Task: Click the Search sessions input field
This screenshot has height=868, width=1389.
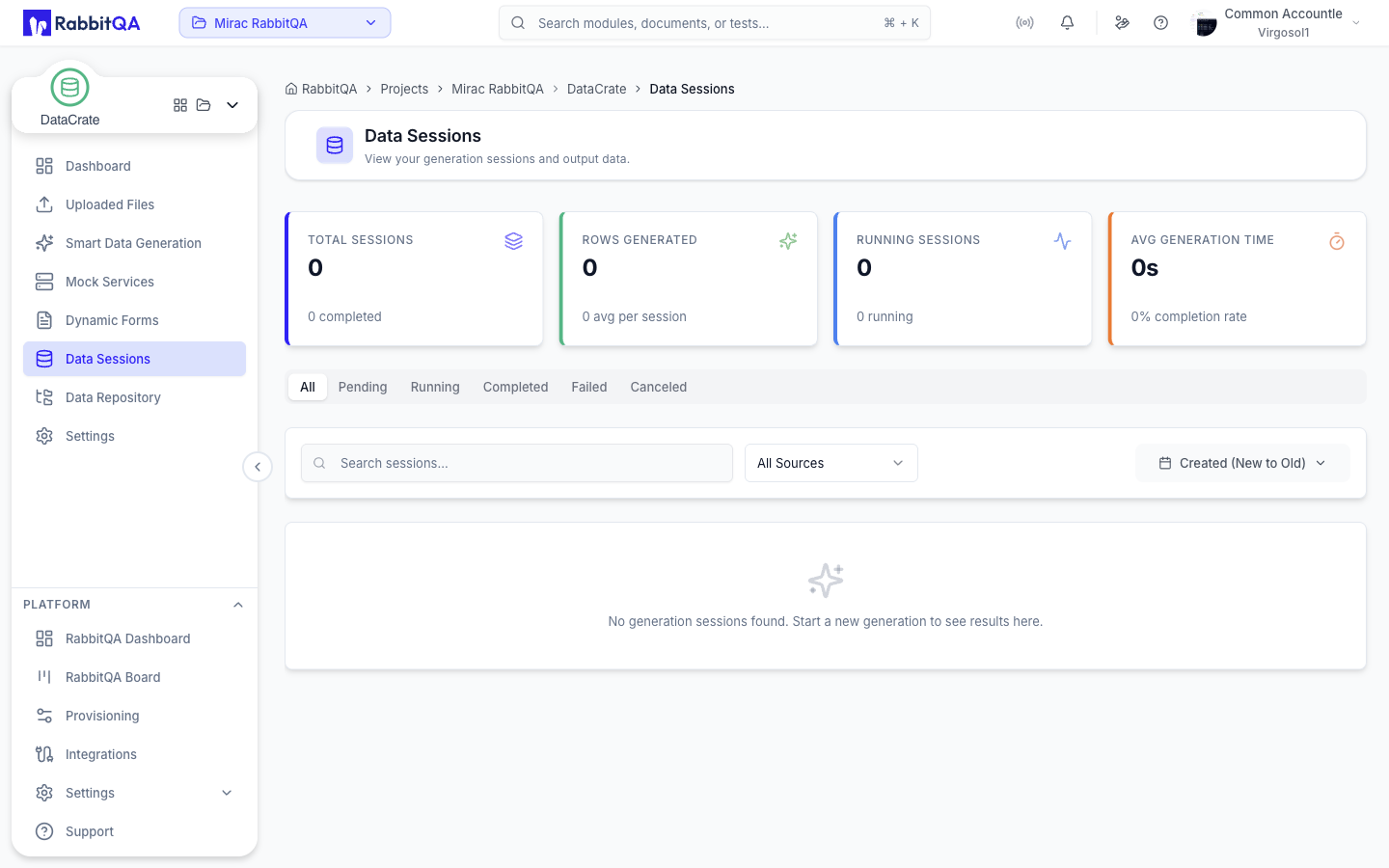Action: click(x=517, y=463)
